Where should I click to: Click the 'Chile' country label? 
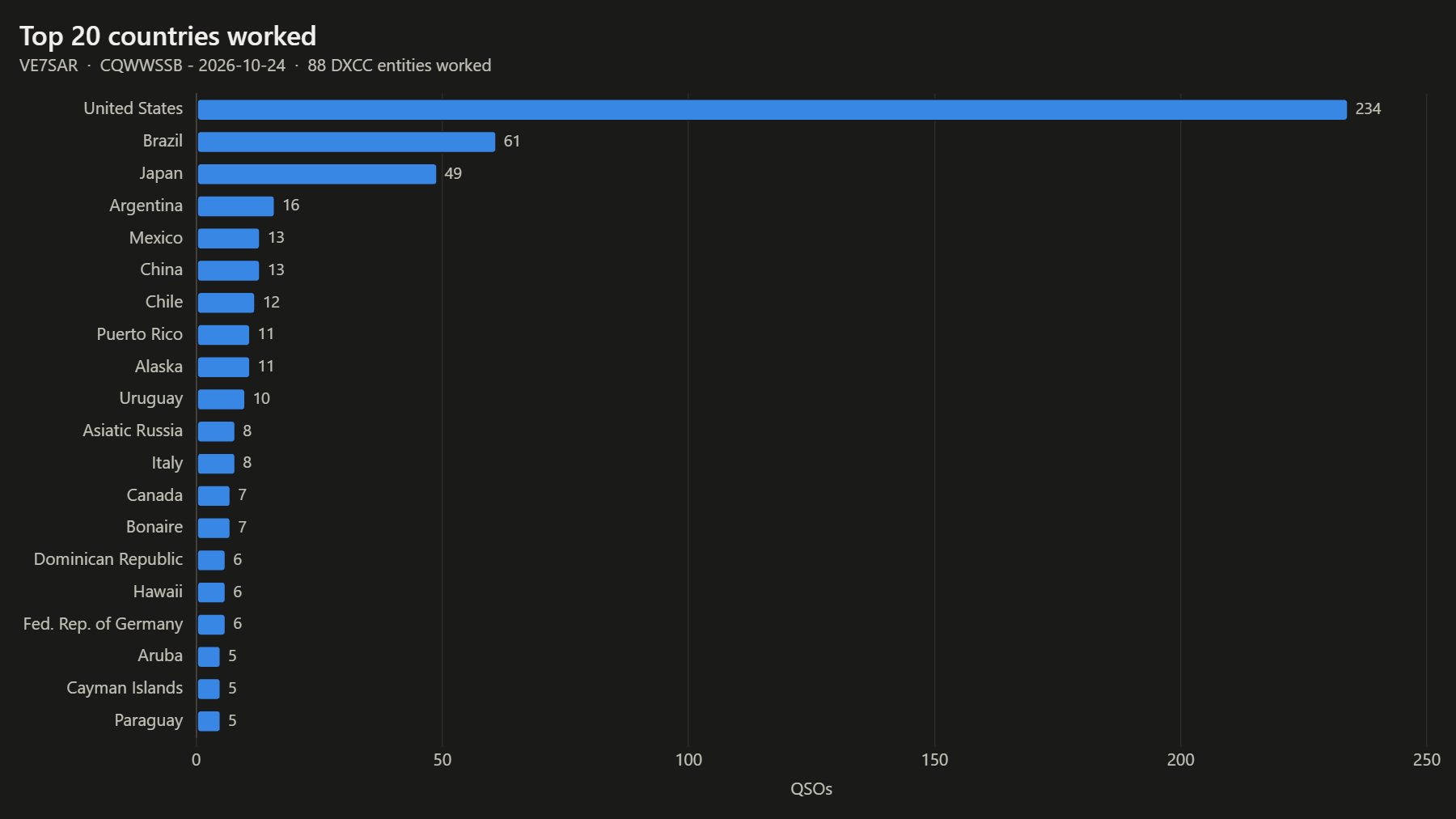[x=164, y=302]
